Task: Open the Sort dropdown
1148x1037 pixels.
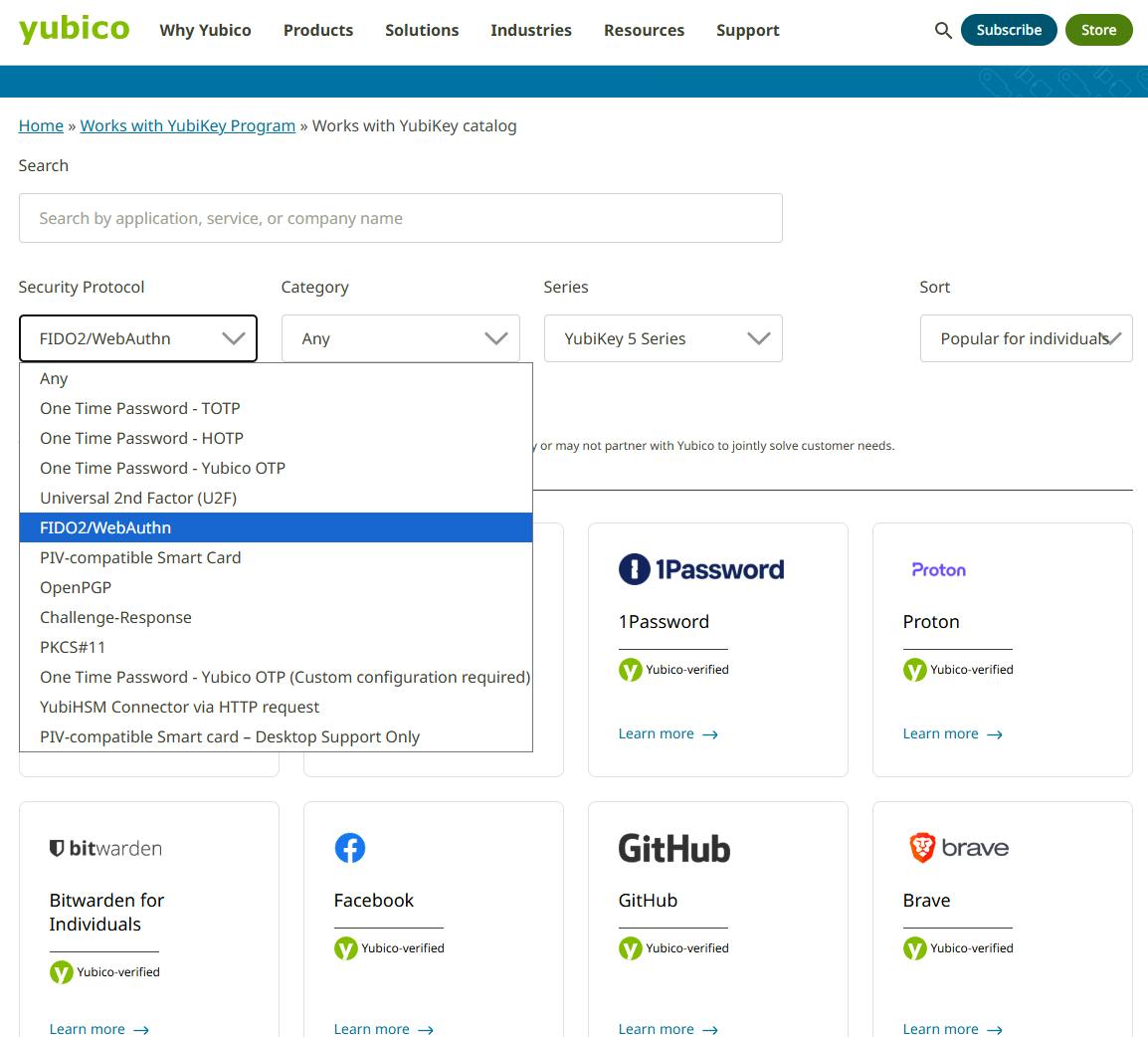Action: pos(1026,338)
